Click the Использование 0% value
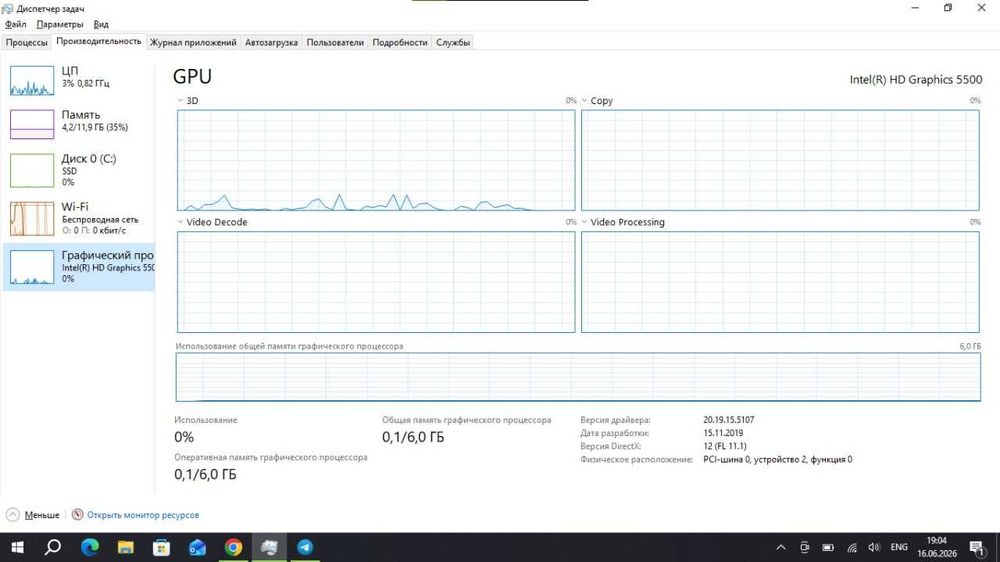Screen dimensions: 1000x562 point(184,437)
